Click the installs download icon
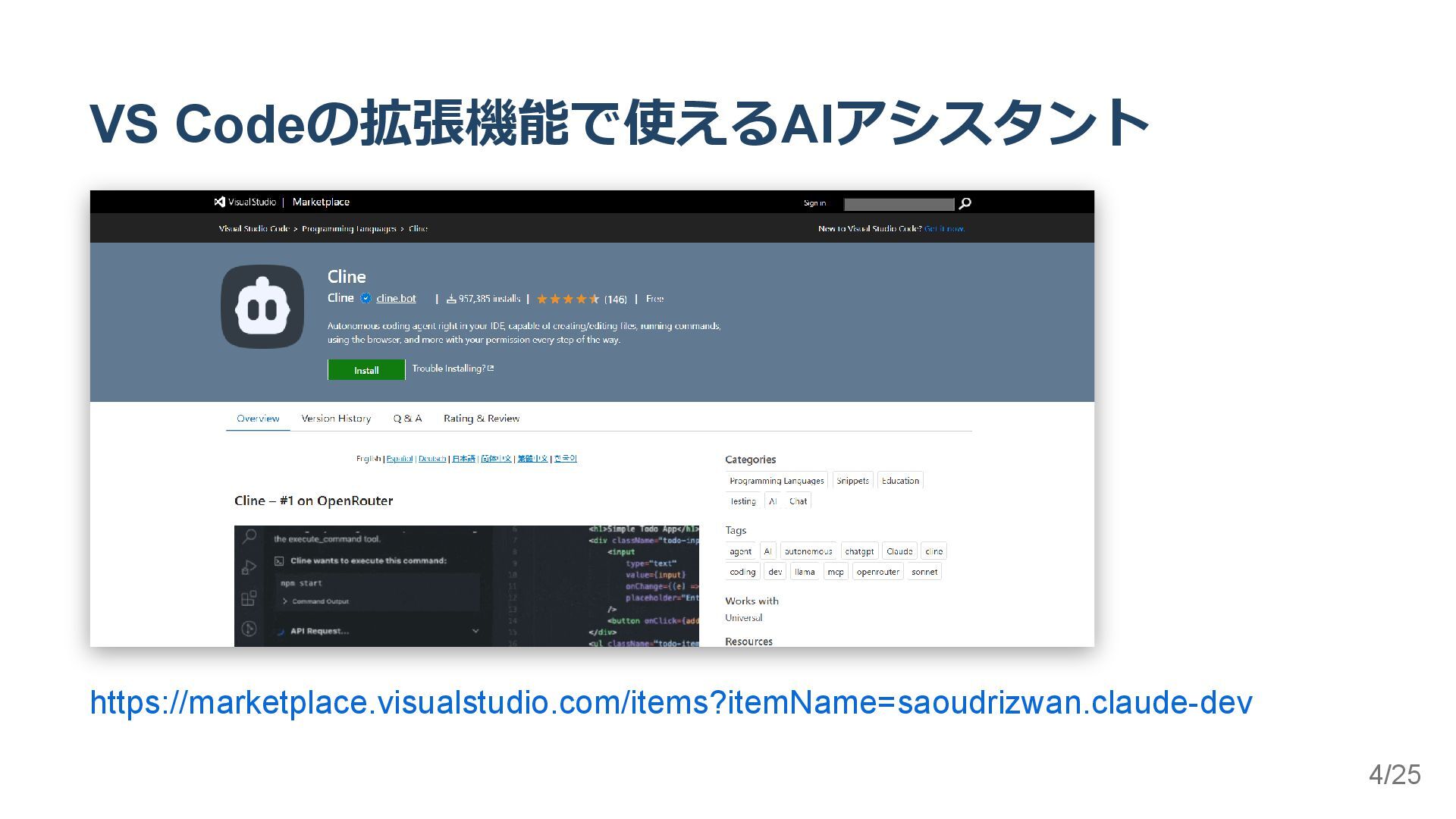The width and height of the screenshot is (1456, 819). pos(451,299)
